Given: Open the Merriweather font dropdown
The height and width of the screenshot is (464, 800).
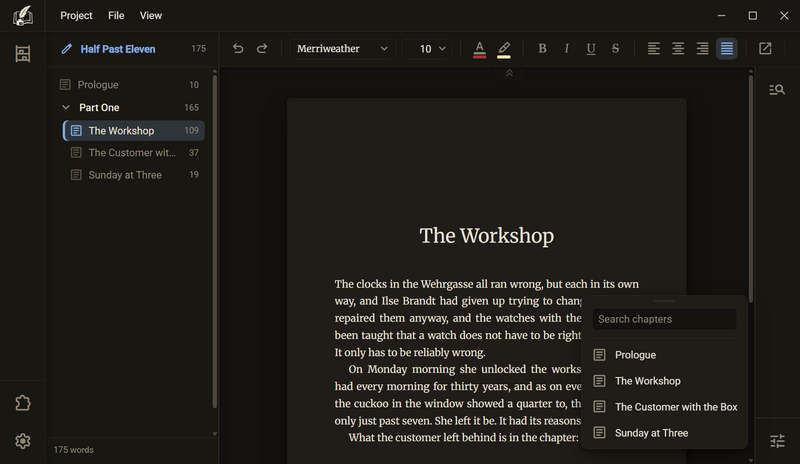Looking at the screenshot, I should [x=342, y=48].
